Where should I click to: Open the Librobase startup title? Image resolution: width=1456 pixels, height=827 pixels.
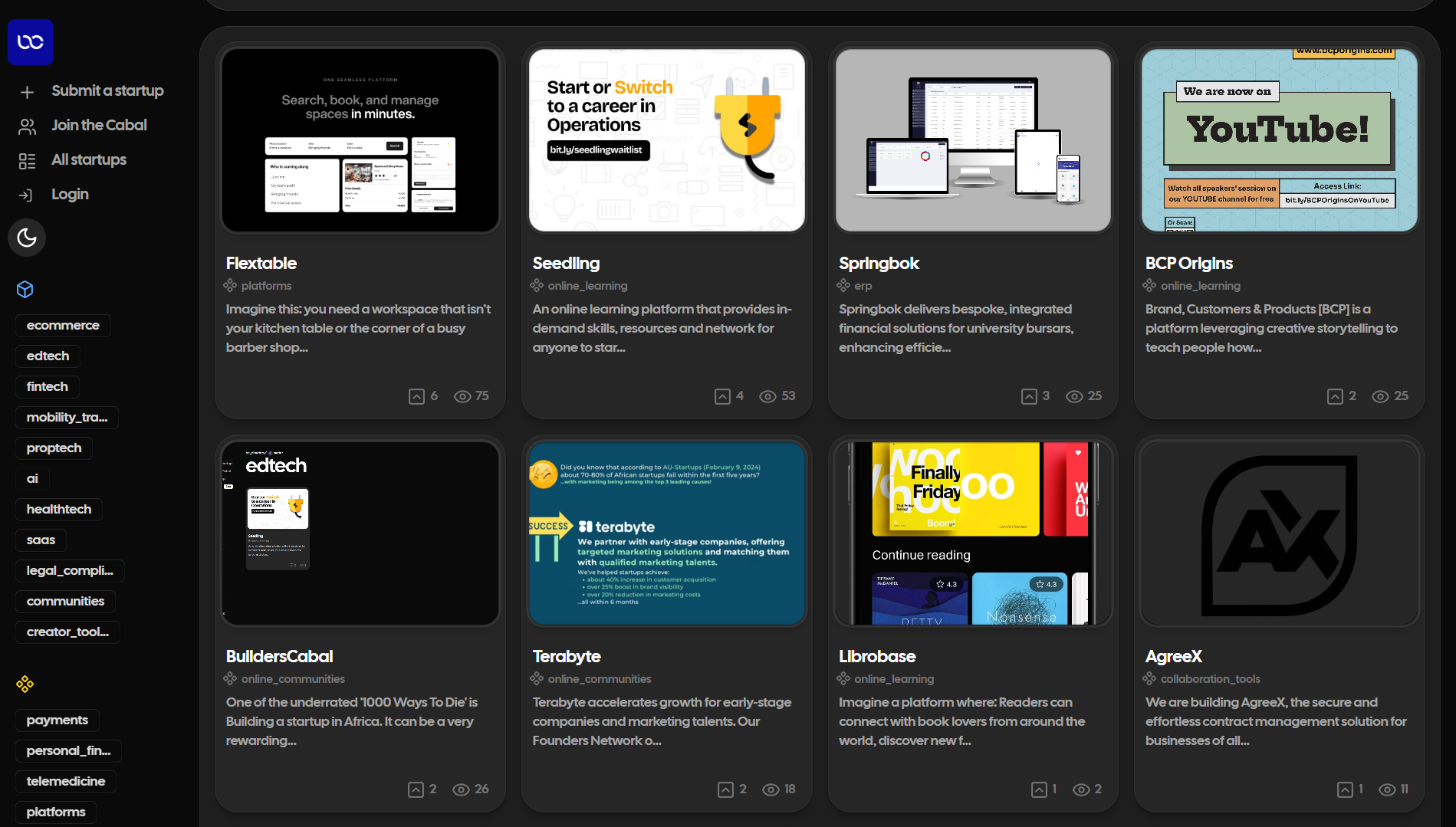(x=877, y=656)
